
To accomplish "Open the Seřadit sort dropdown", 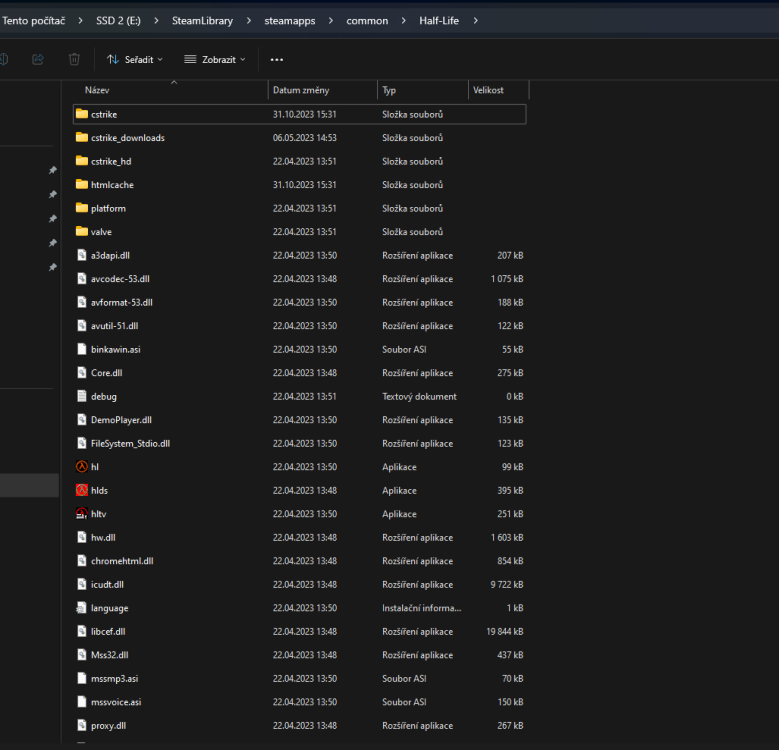I will click(135, 60).
